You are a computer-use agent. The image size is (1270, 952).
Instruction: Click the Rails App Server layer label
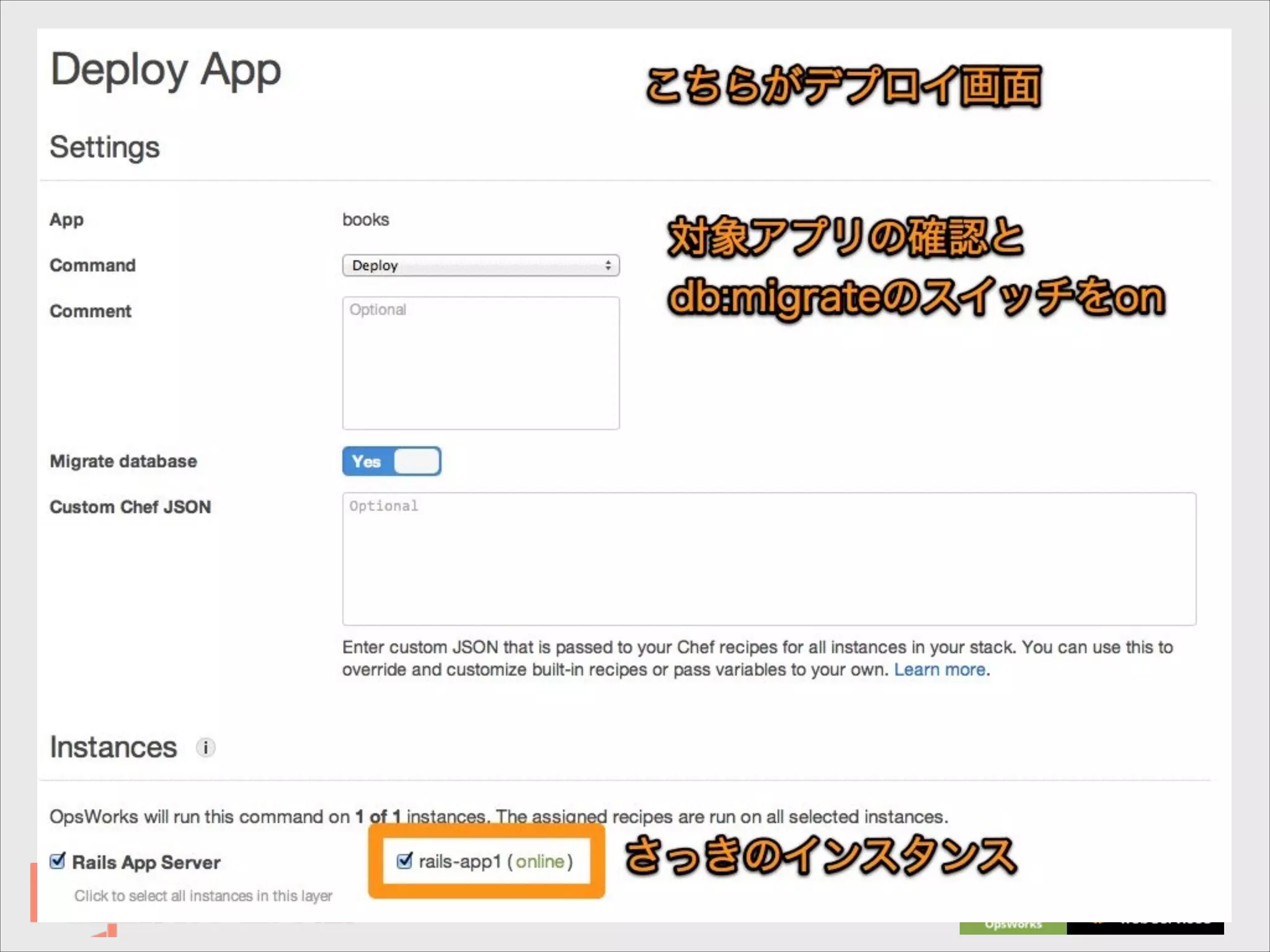coord(146,862)
